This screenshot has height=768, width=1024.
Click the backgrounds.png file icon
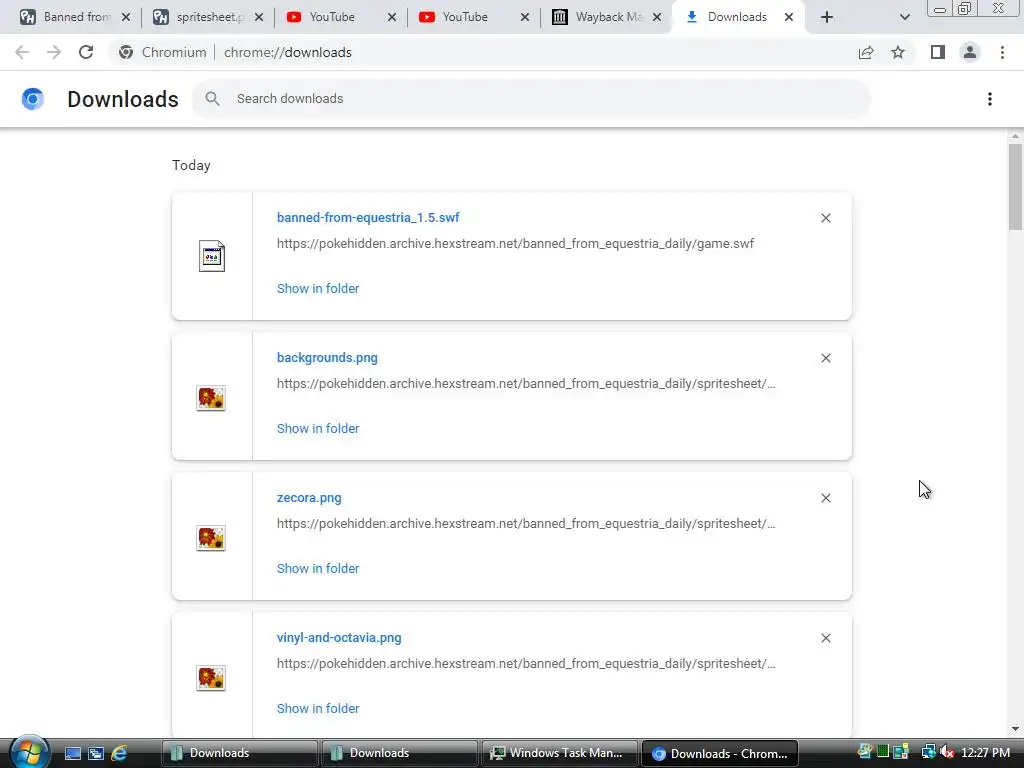211,398
